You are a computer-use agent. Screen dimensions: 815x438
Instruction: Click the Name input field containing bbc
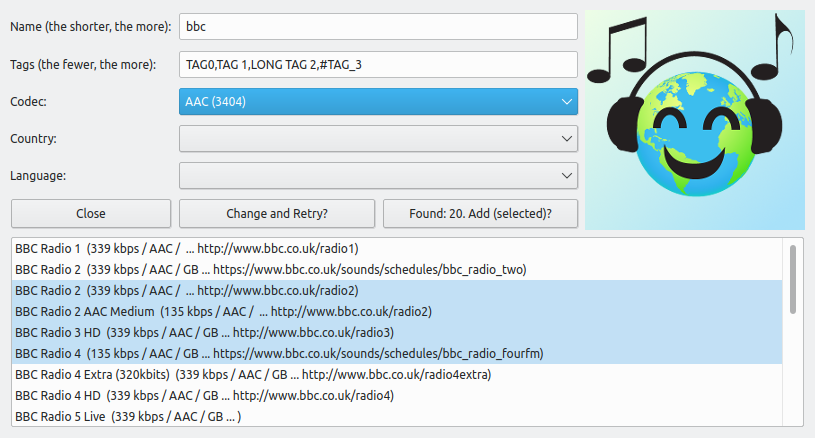(378, 26)
